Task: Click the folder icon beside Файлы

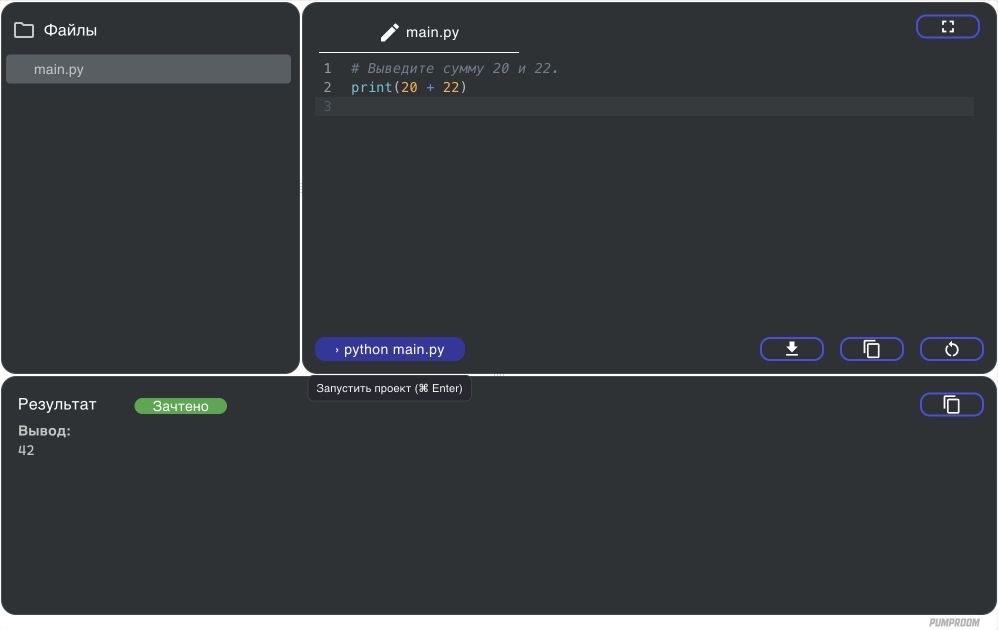Action: (x=24, y=30)
